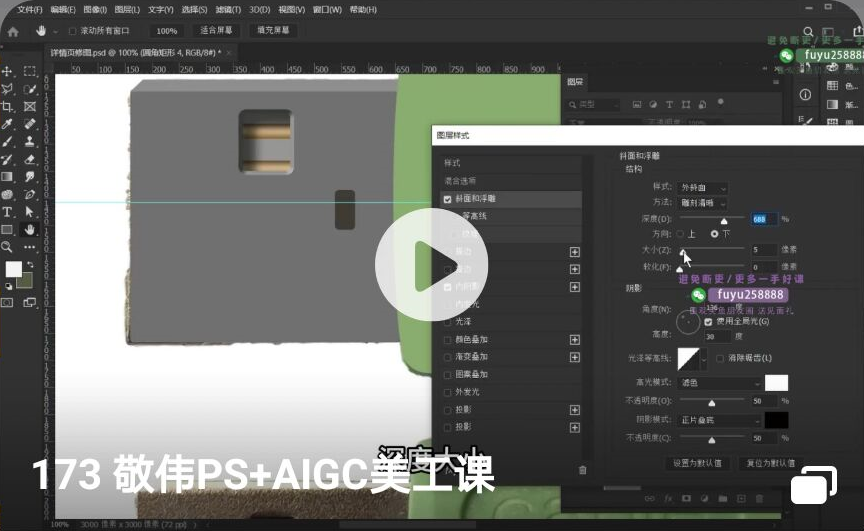Open the 样式 (Style) dropdown in bevel structure

click(704, 187)
